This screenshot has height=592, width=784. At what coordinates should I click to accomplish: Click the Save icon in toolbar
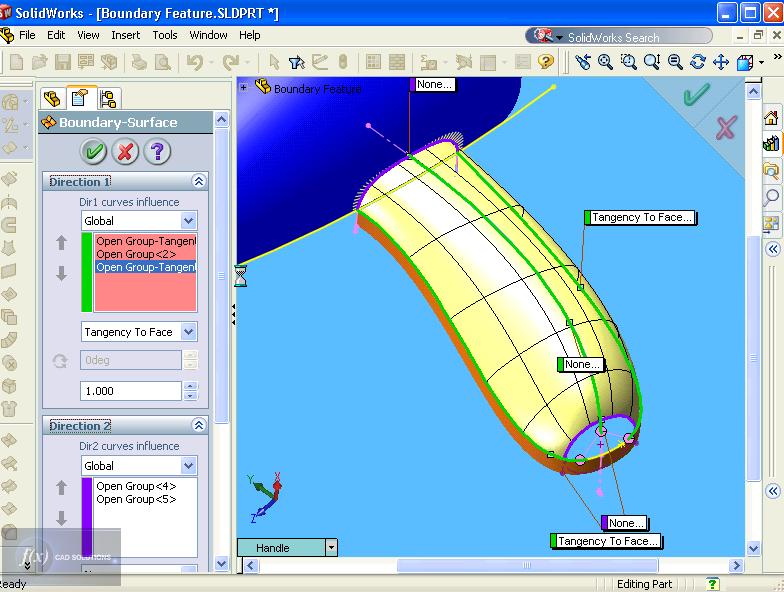pos(63,62)
